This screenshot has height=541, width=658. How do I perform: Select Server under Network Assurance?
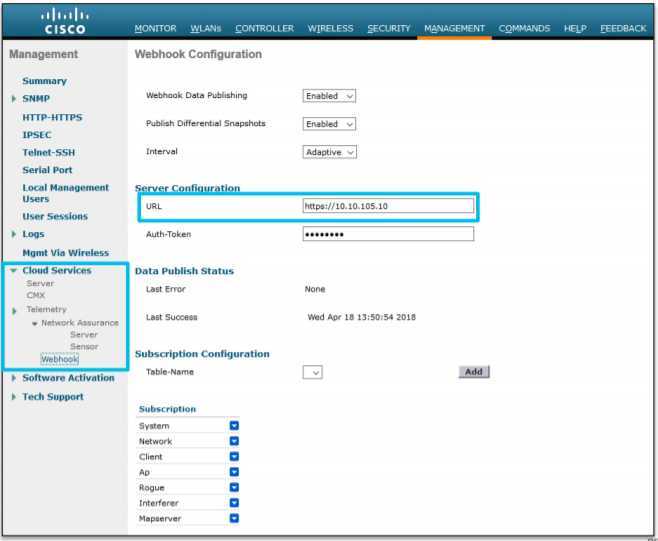tap(84, 335)
